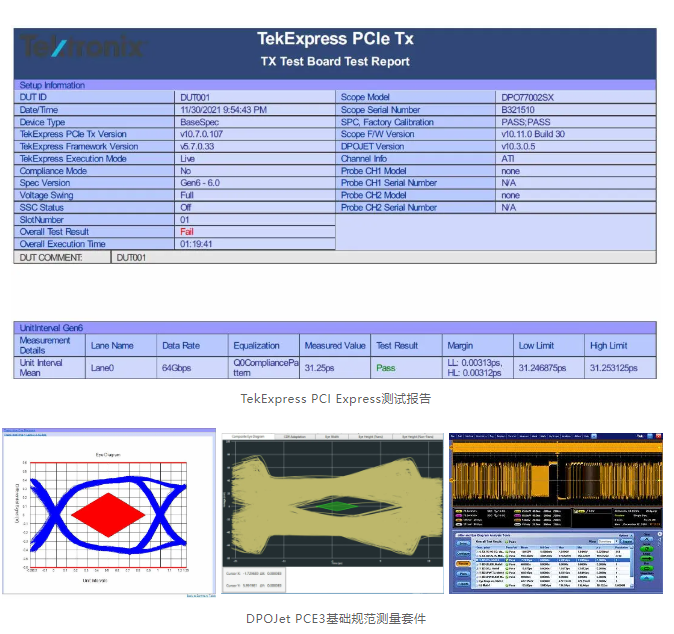Click the yellow waveform trace on oscilloscope

click(540, 475)
